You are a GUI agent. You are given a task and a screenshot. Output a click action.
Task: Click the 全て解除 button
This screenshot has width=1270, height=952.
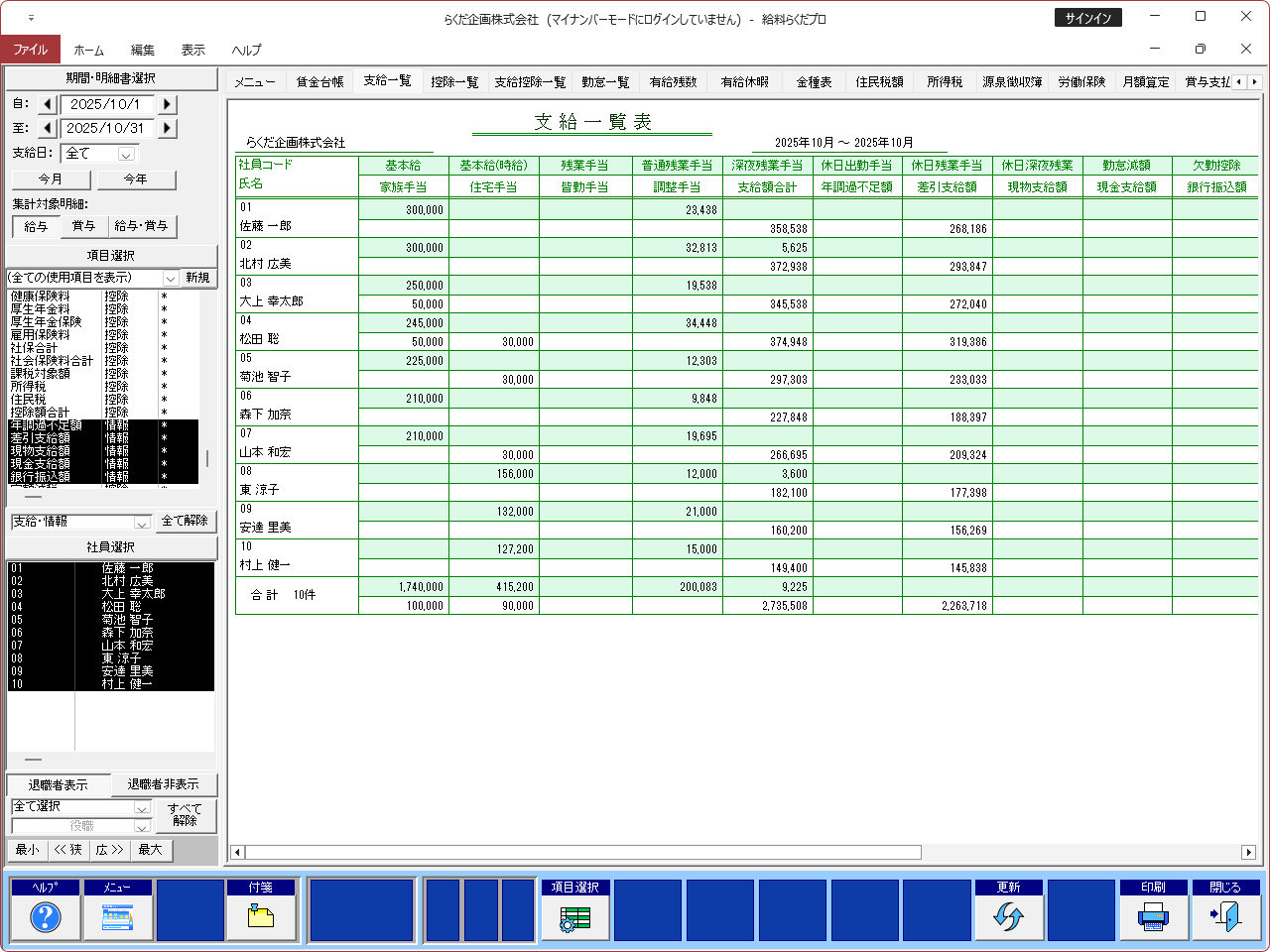[185, 521]
